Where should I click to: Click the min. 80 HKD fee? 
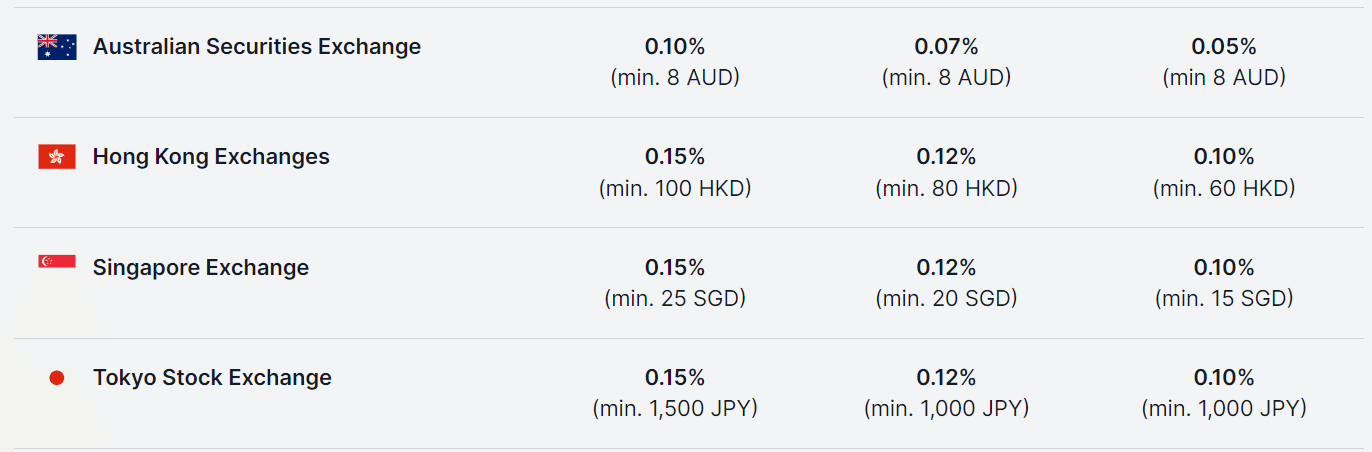(x=946, y=188)
